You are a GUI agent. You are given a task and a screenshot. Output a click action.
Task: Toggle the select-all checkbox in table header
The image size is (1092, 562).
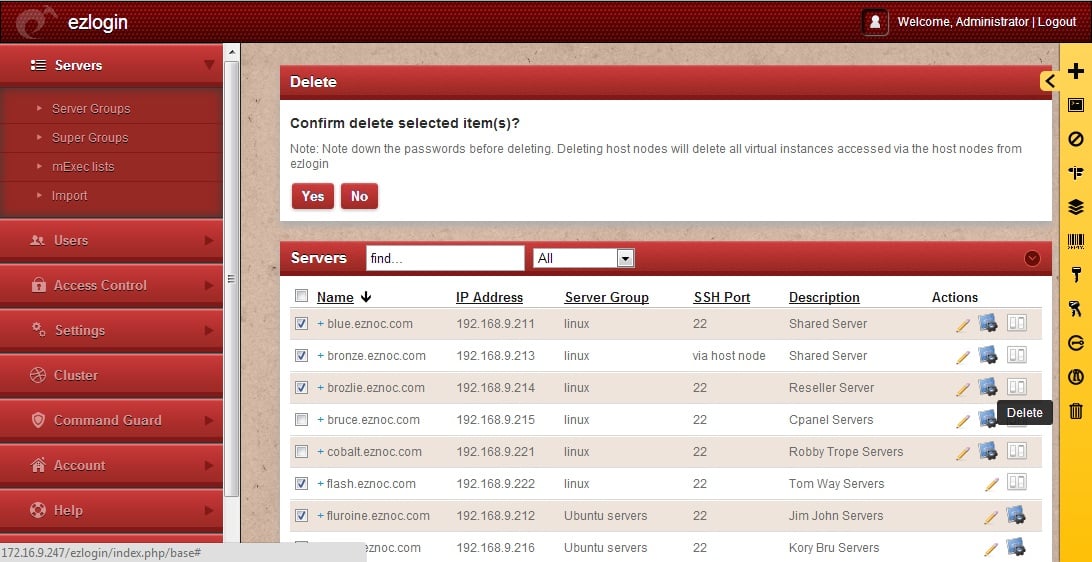301,296
